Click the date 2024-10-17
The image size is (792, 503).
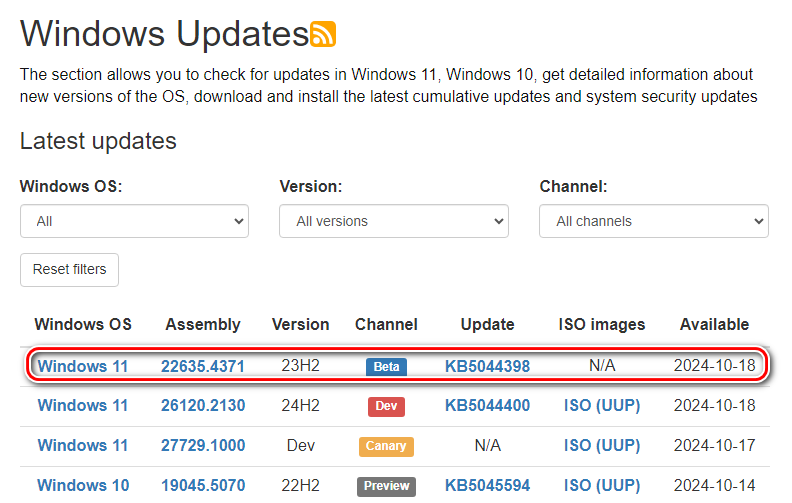714,445
